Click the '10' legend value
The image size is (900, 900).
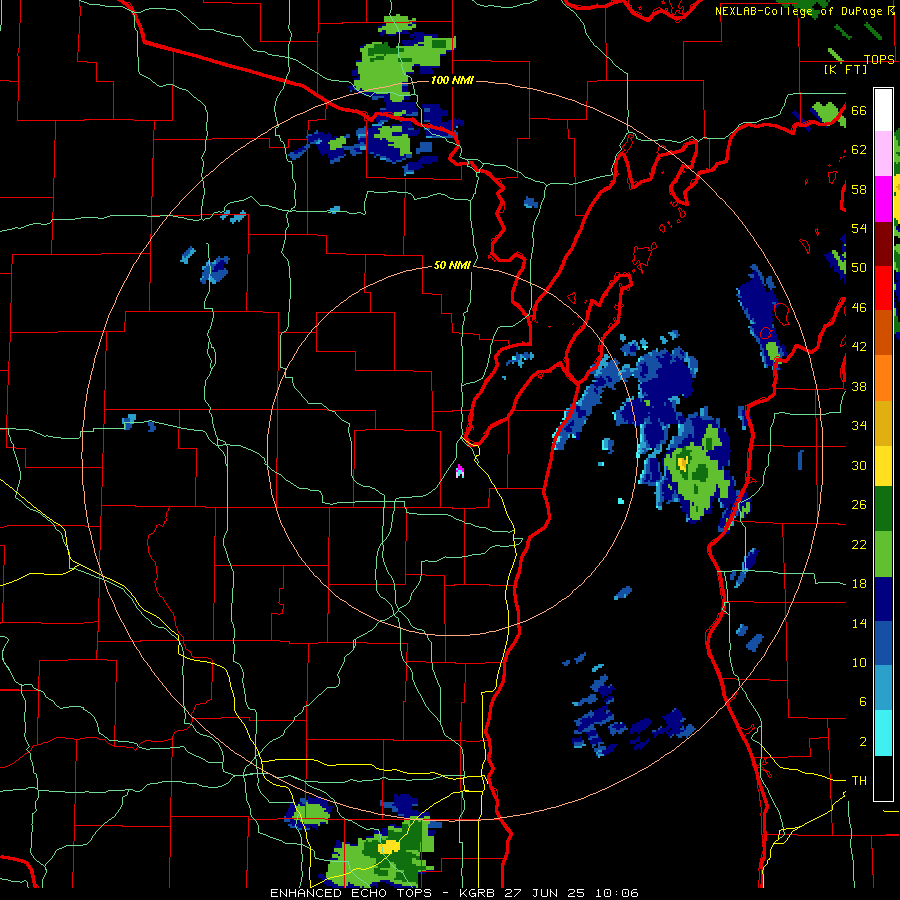859,662
